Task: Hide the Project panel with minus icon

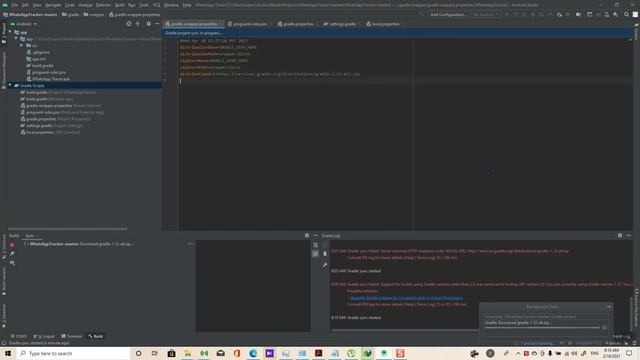Action: [157, 24]
